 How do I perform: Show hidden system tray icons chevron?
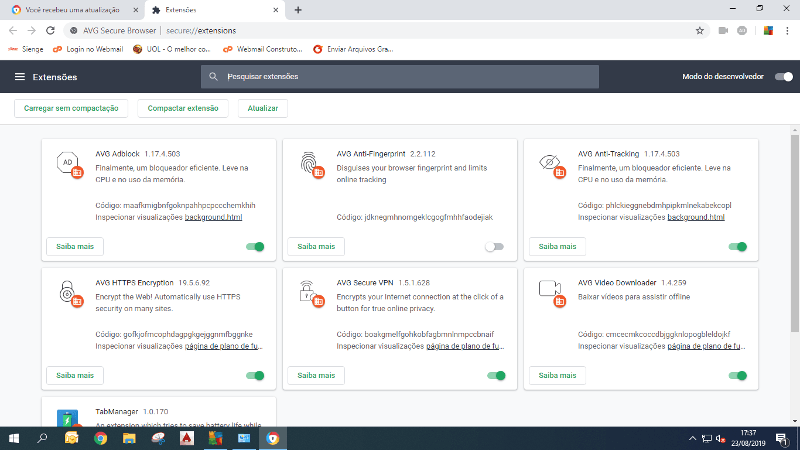click(x=692, y=438)
